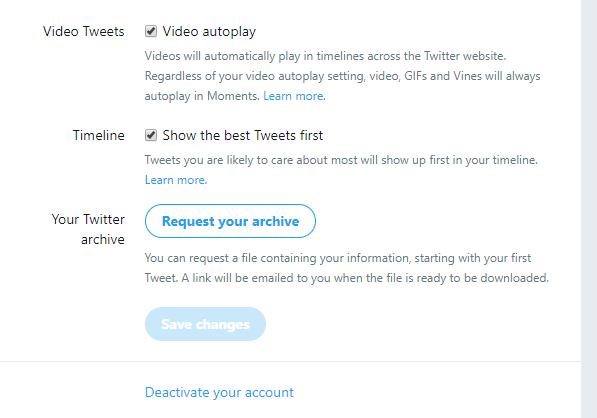Click the divider line above Deactivate your account
597x418 pixels.
(291, 361)
